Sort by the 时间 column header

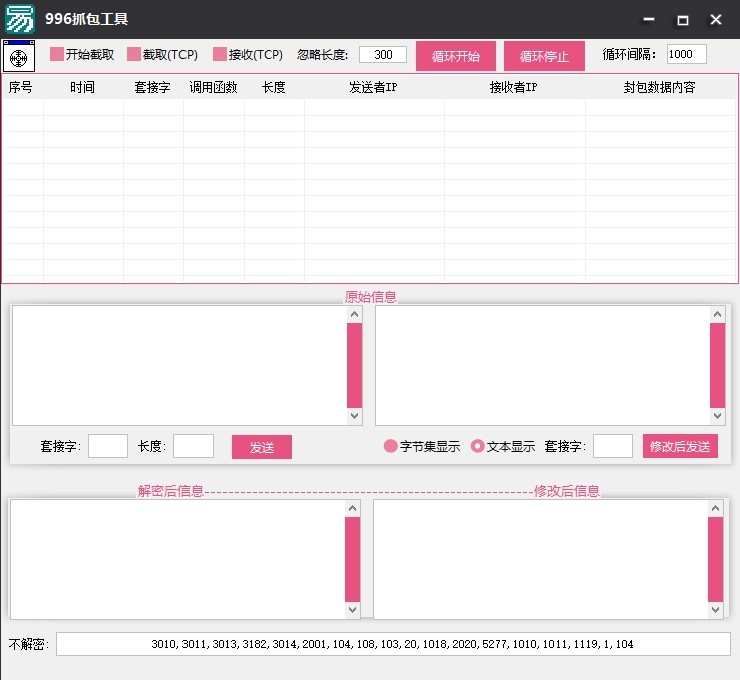[x=83, y=88]
